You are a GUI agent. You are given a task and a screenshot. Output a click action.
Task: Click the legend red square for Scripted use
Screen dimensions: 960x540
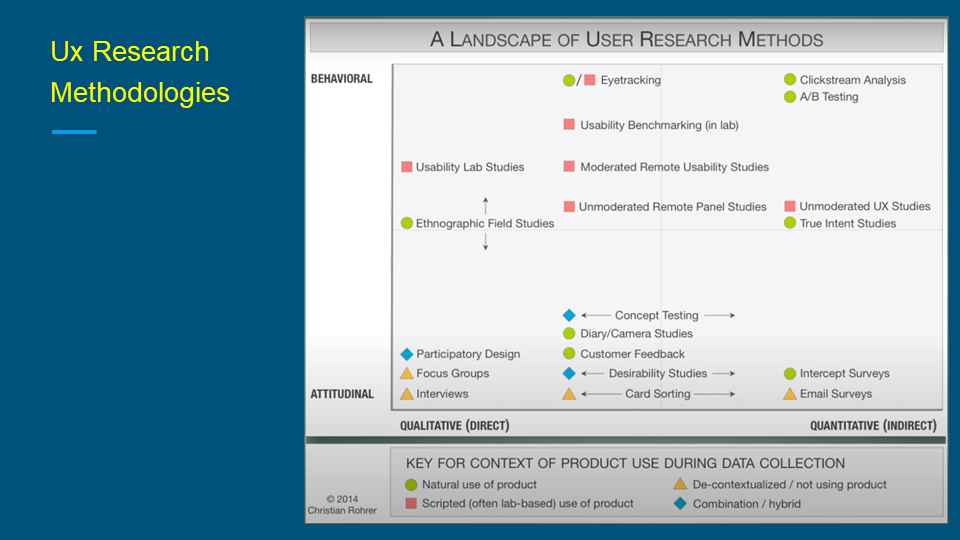coord(411,503)
